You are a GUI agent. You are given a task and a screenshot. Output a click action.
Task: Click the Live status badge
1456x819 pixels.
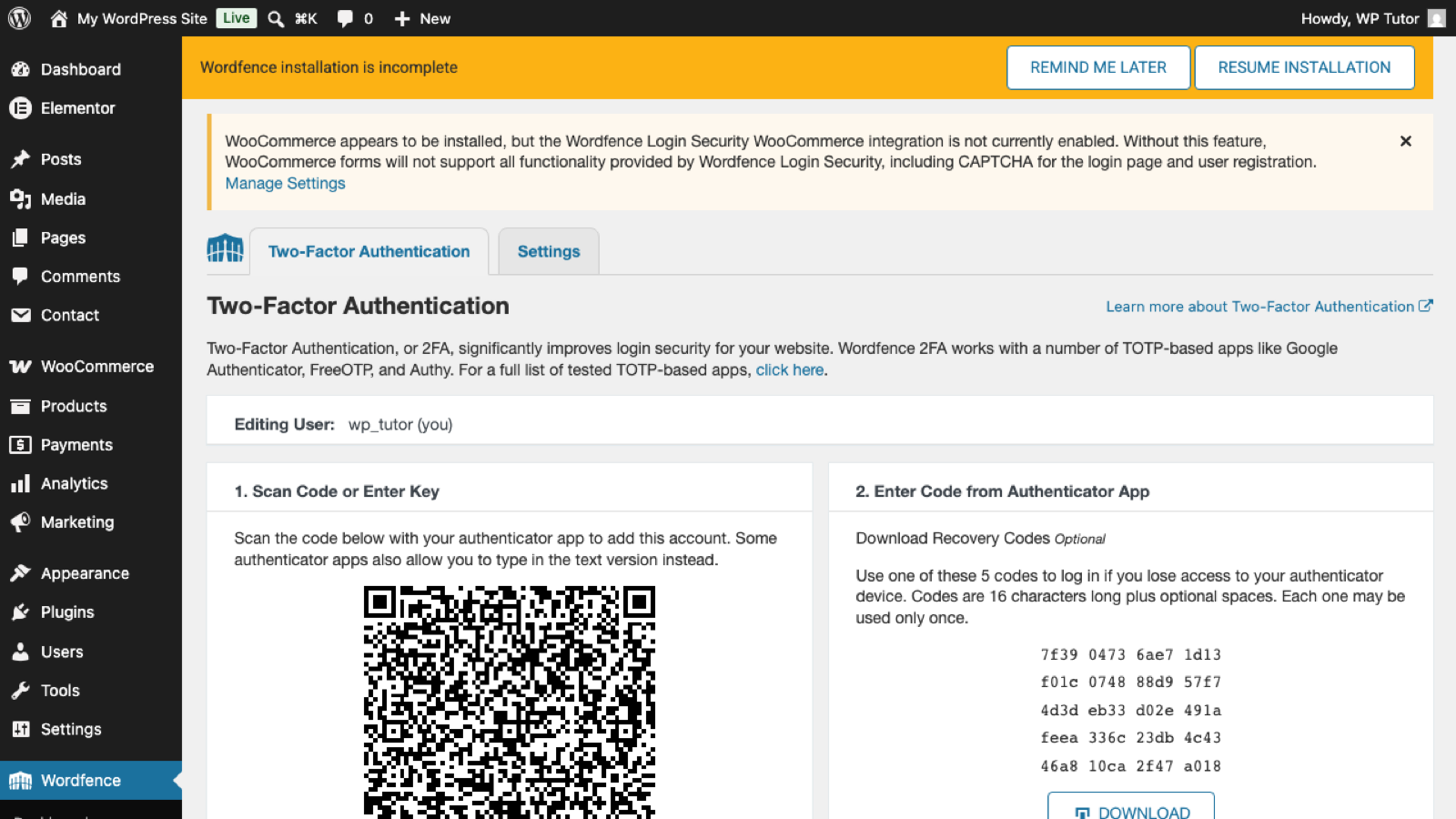237,18
